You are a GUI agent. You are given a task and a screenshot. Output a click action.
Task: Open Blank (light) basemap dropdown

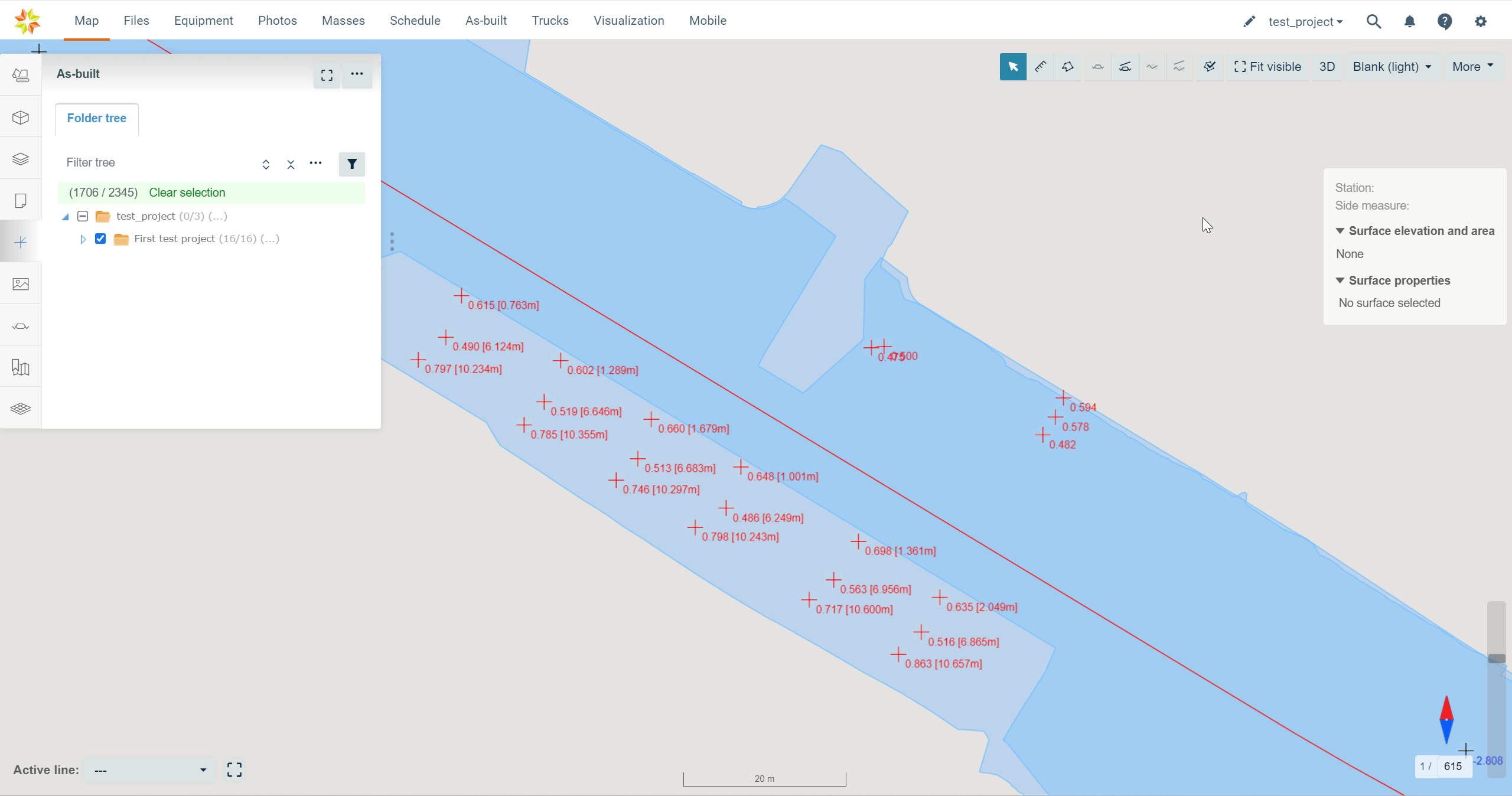1392,67
